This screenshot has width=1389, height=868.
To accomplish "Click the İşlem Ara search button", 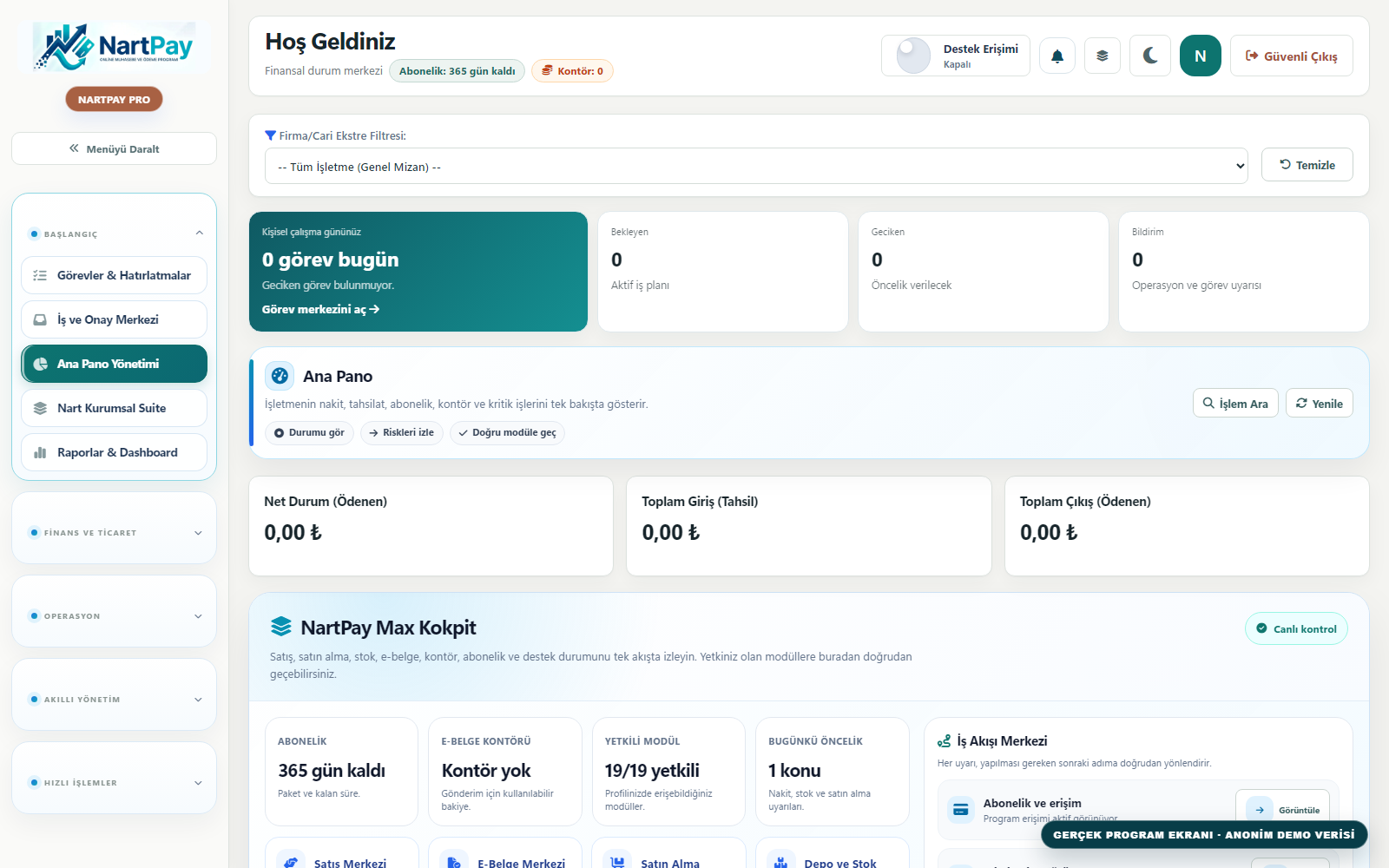I will pos(1235,403).
